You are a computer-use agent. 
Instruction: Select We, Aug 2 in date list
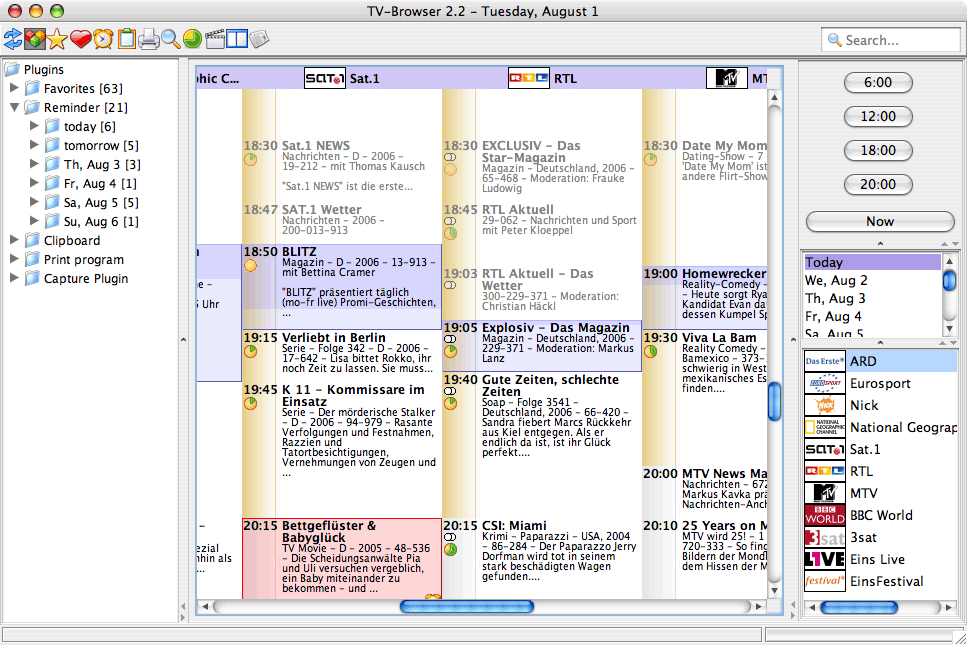click(x=872, y=281)
